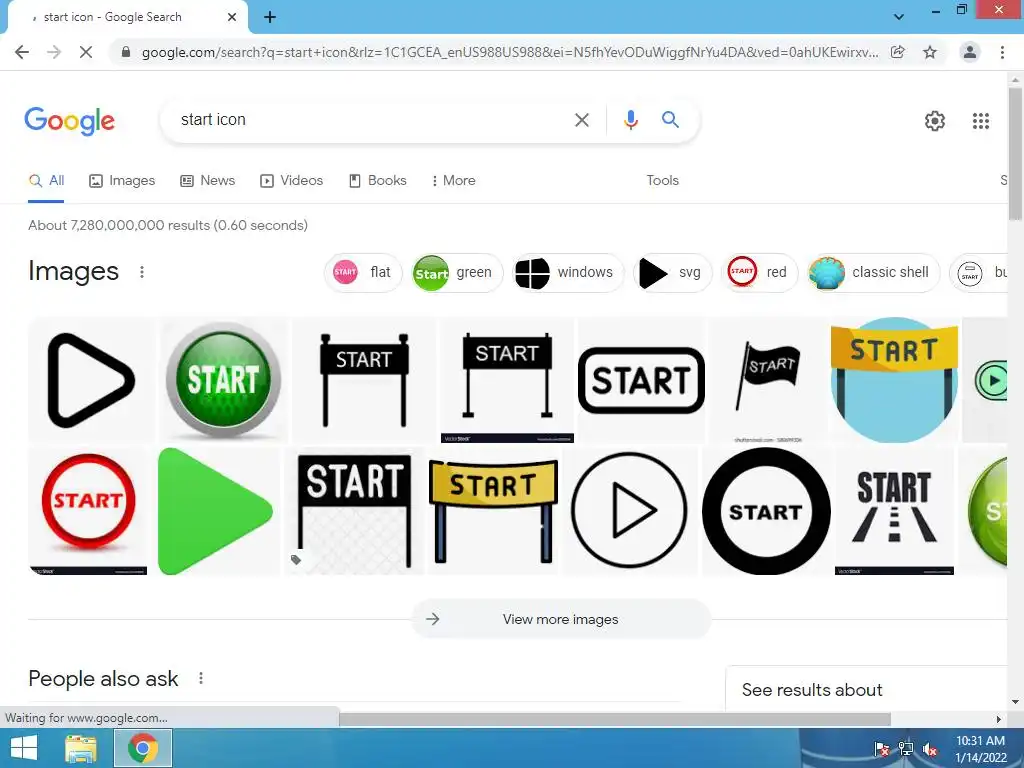Open the green round START button image
1024x768 pixels.
point(223,380)
